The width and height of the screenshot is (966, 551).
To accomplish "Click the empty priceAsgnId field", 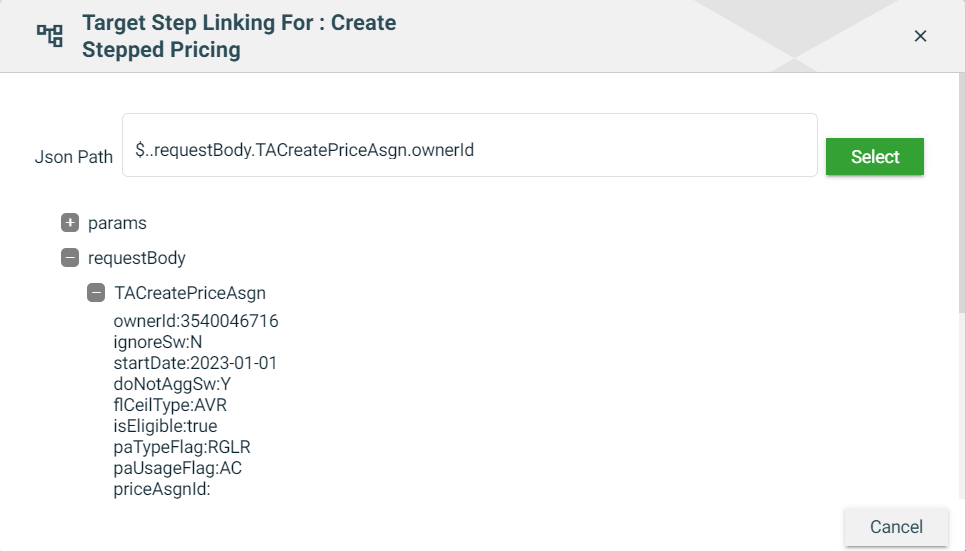I will click(x=162, y=489).
